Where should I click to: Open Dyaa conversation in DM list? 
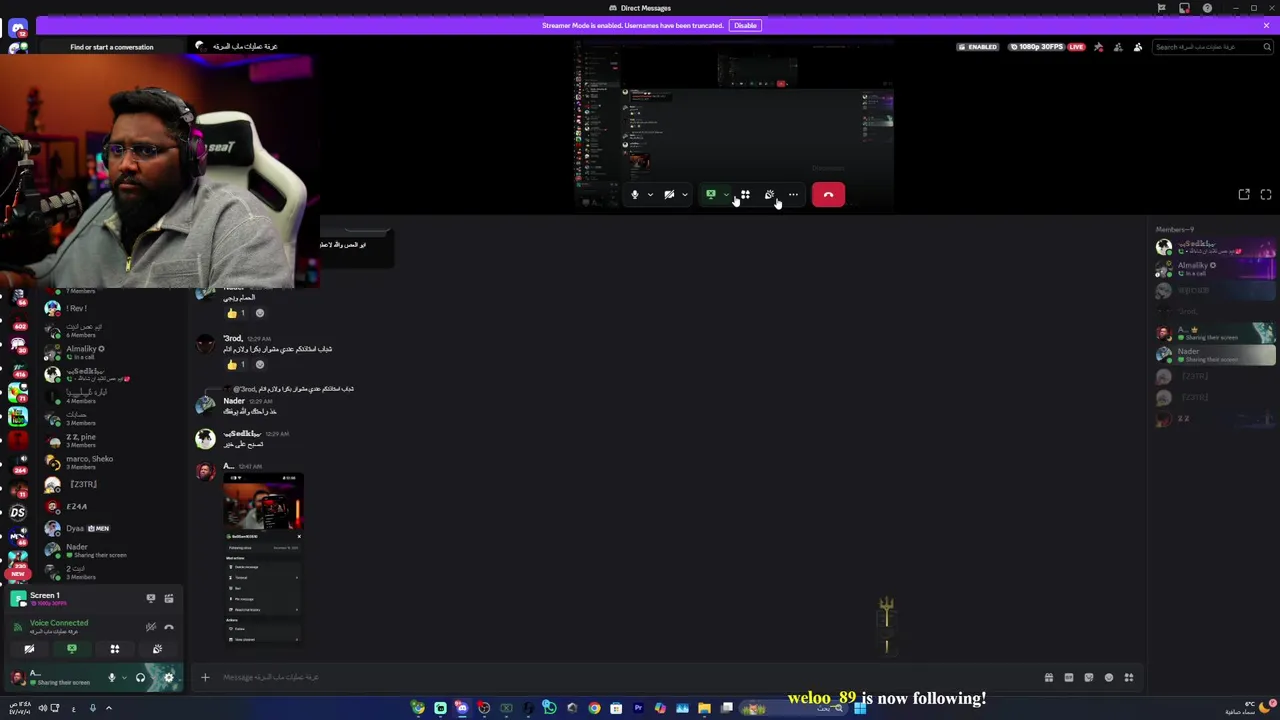(x=112, y=528)
